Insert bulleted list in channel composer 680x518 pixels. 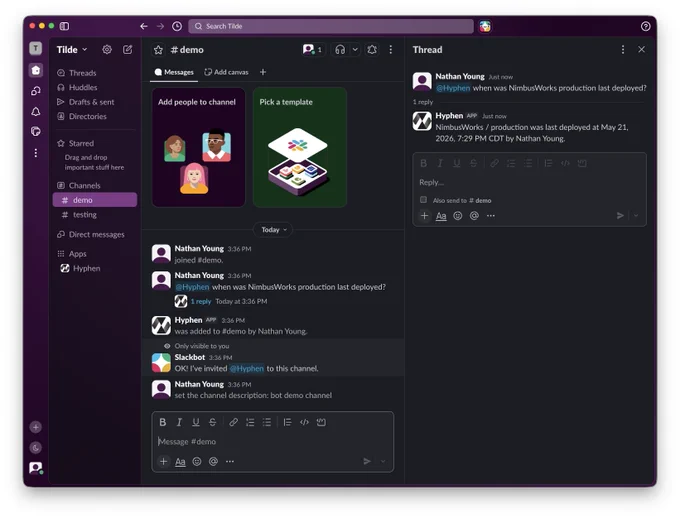coord(267,422)
